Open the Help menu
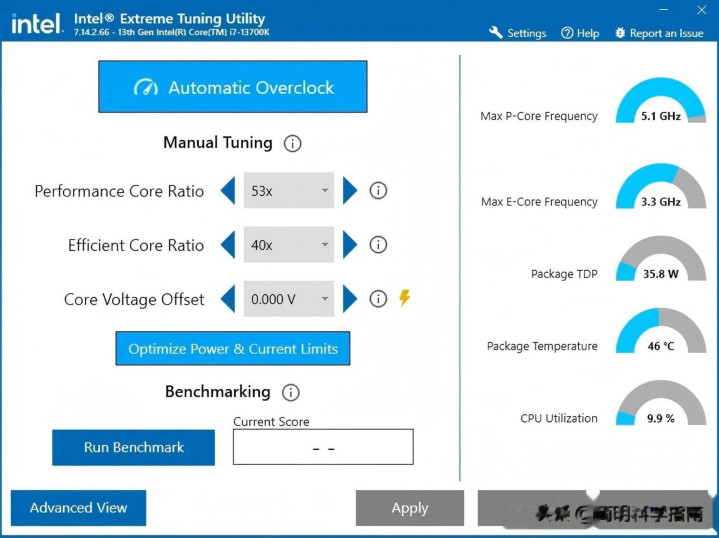Viewport: 719px width, 538px height. point(580,33)
